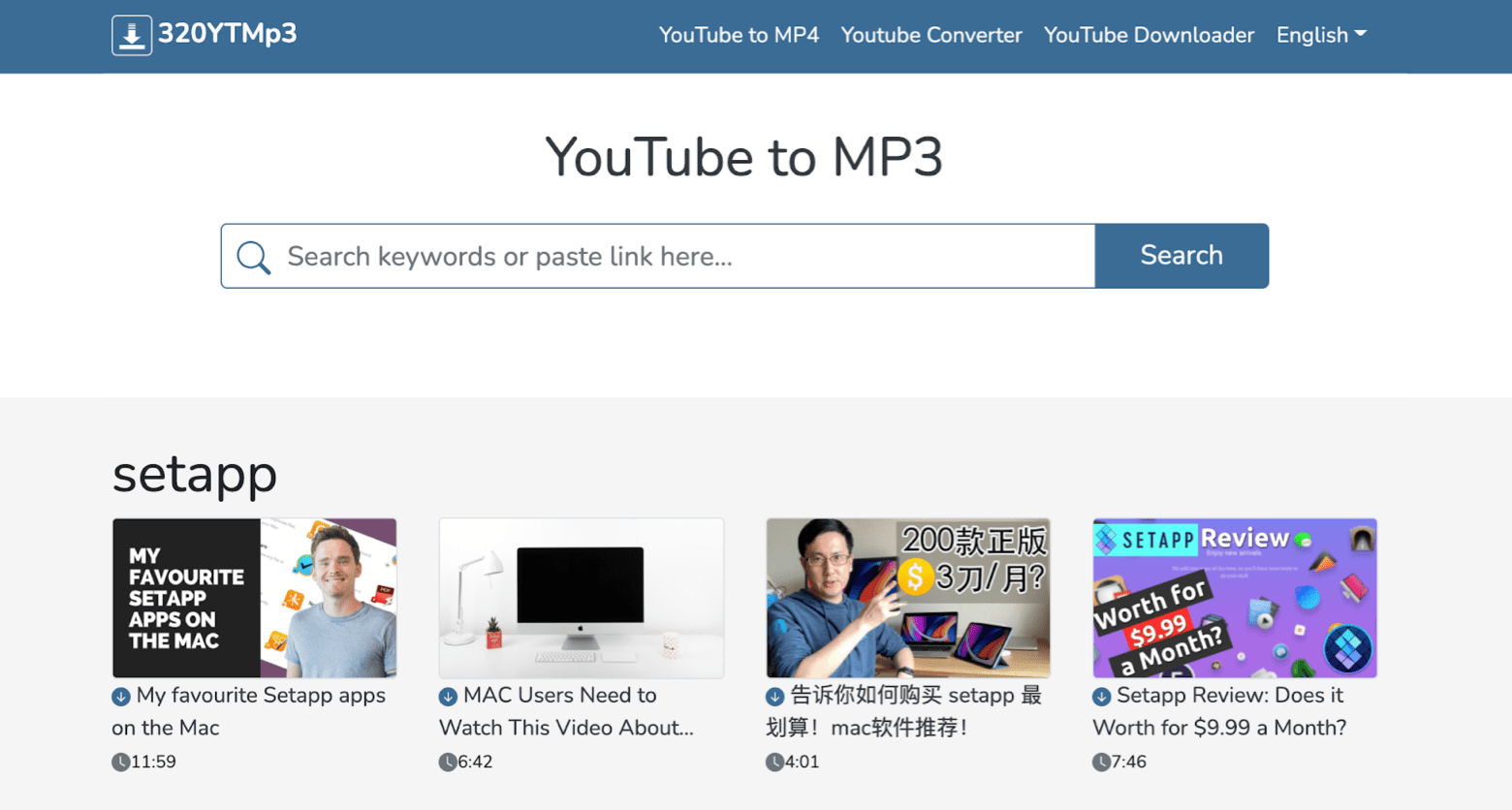Open the YouTube Downloader page
The height and width of the screenshot is (810, 1512).
[x=1149, y=35]
